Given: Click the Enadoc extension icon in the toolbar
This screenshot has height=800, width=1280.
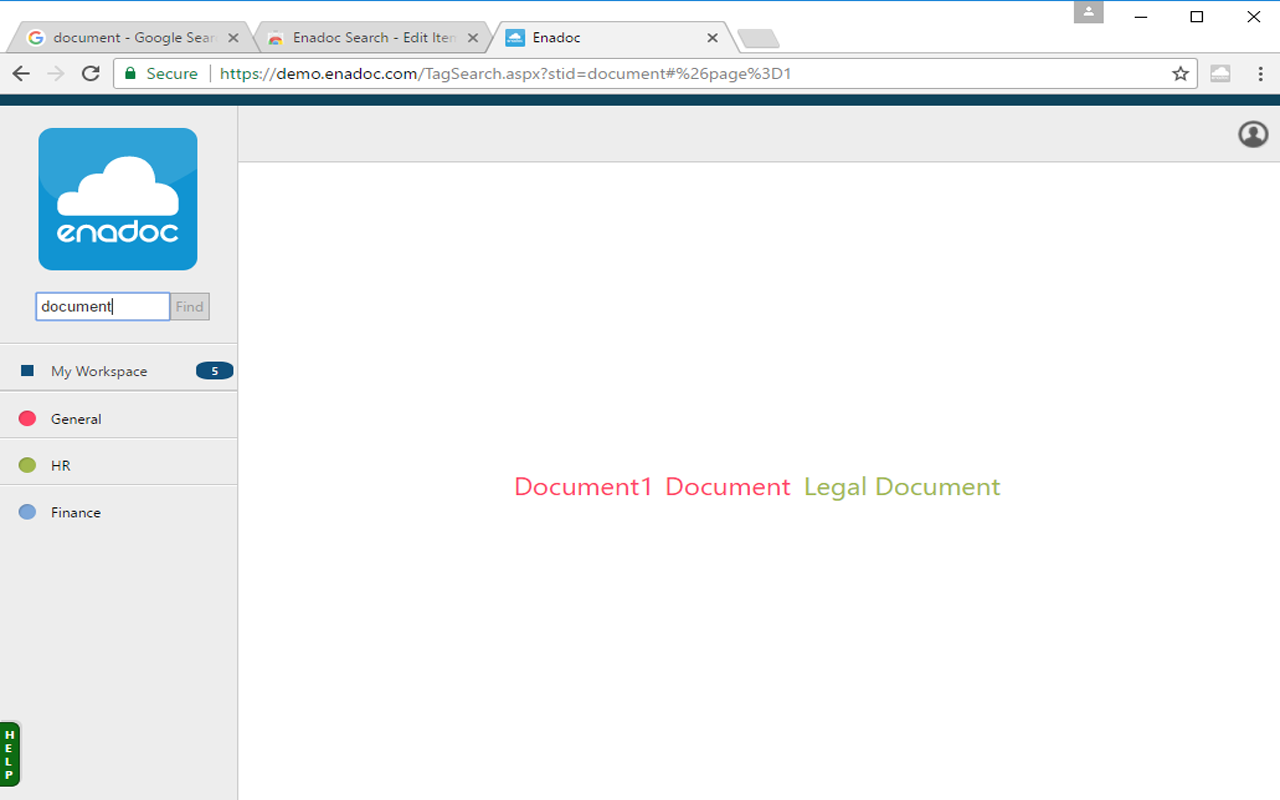Looking at the screenshot, I should tap(1220, 73).
